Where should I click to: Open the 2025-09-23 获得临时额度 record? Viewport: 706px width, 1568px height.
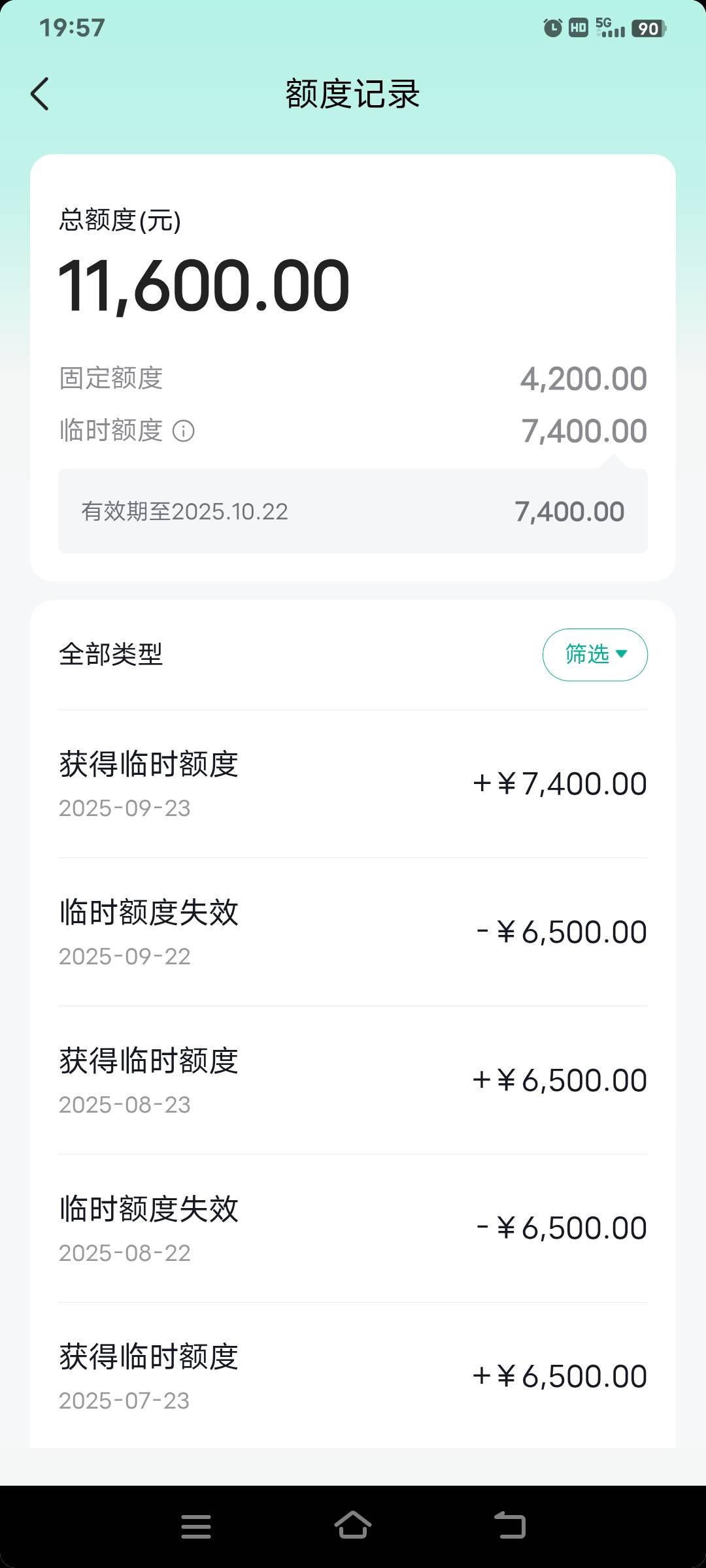click(353, 784)
